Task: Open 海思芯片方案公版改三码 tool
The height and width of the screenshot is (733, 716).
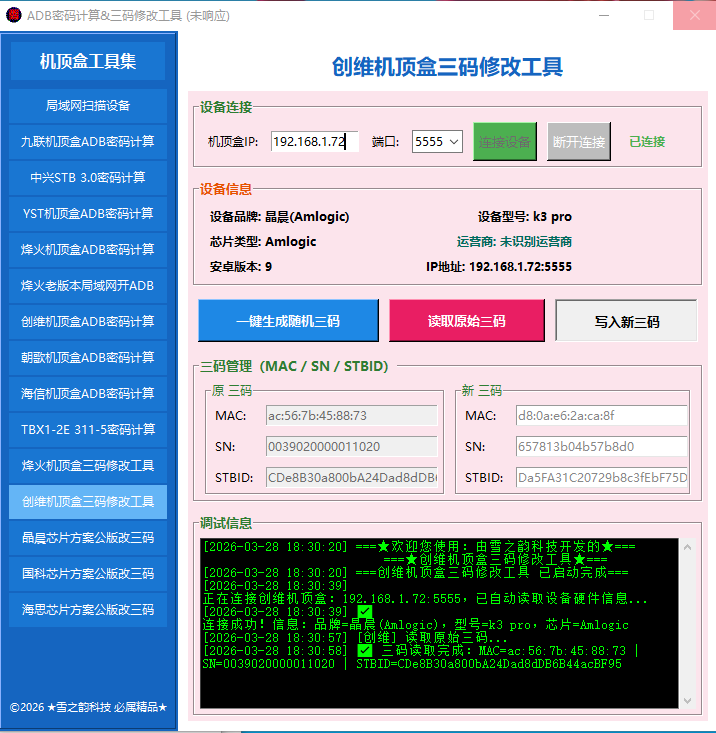Action: [88, 610]
